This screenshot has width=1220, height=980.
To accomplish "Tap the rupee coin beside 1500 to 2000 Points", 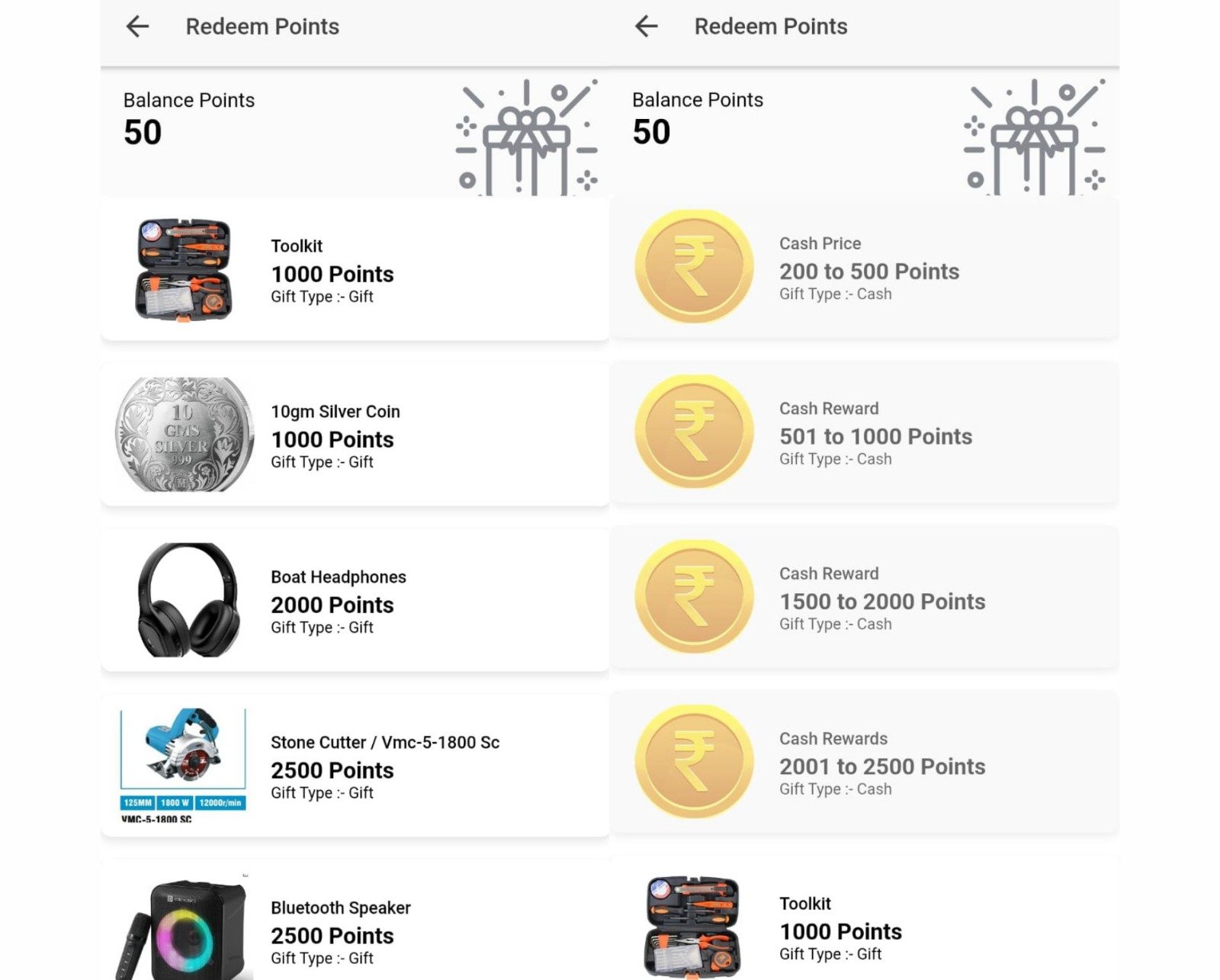I will (x=694, y=596).
